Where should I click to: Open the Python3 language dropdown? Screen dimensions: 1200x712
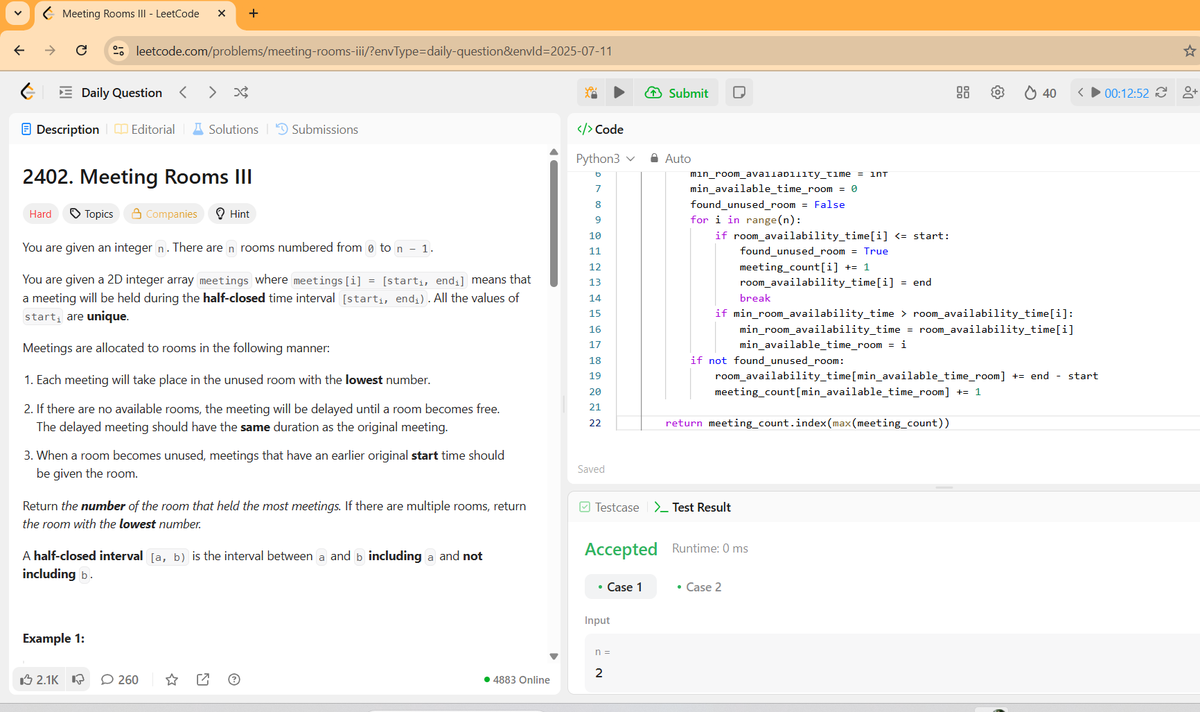[606, 158]
